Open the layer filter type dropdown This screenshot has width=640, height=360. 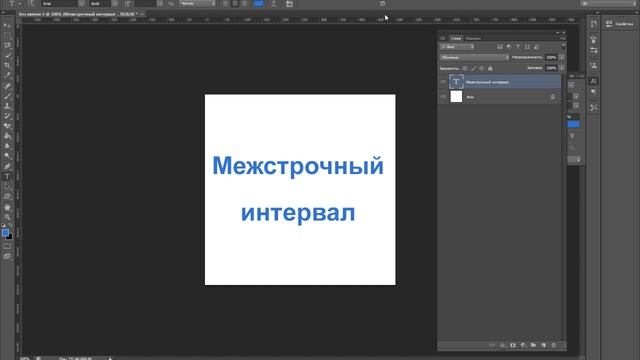(457, 47)
